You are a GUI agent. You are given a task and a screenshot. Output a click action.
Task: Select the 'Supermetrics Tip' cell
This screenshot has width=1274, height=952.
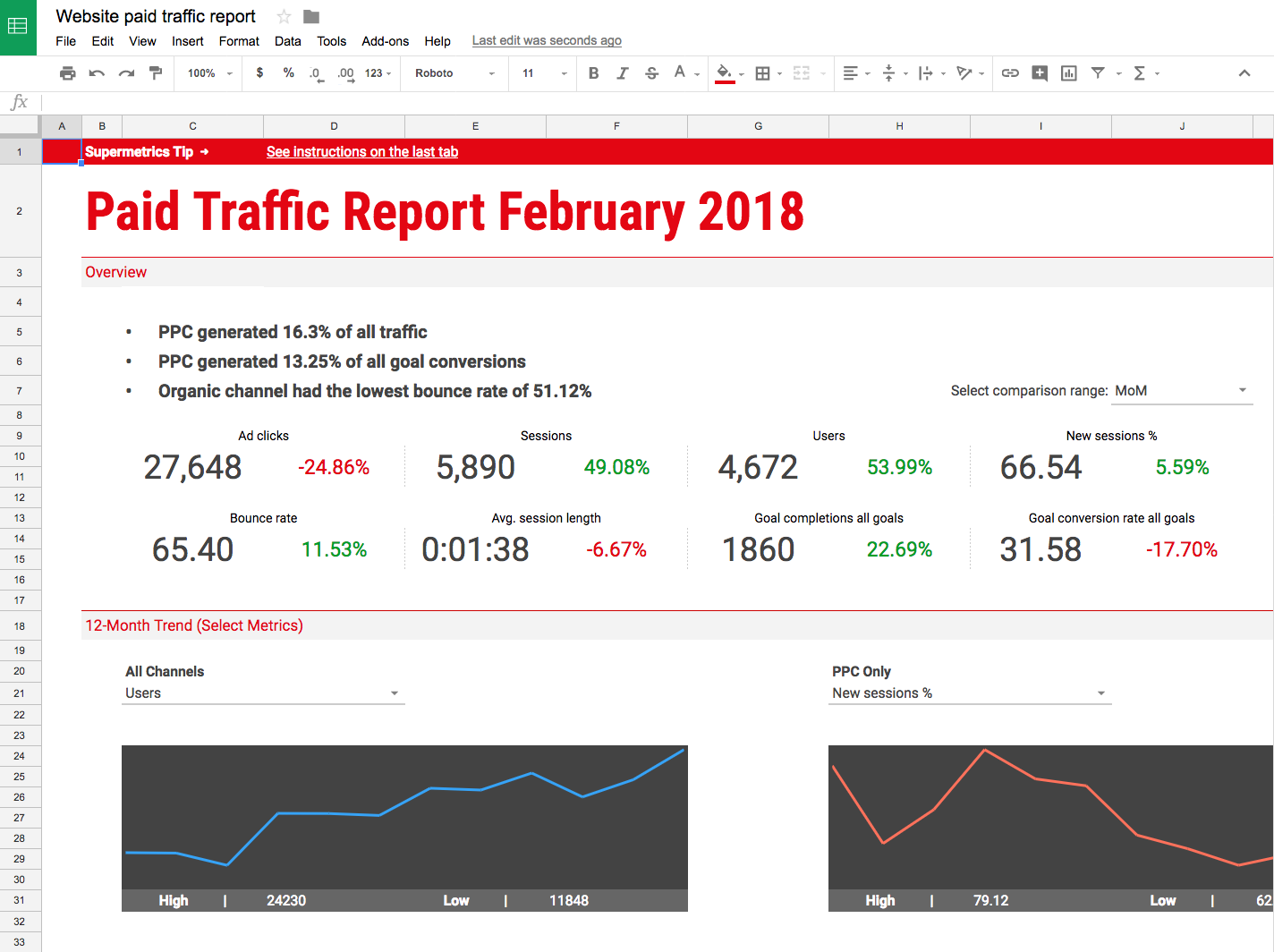(x=147, y=152)
